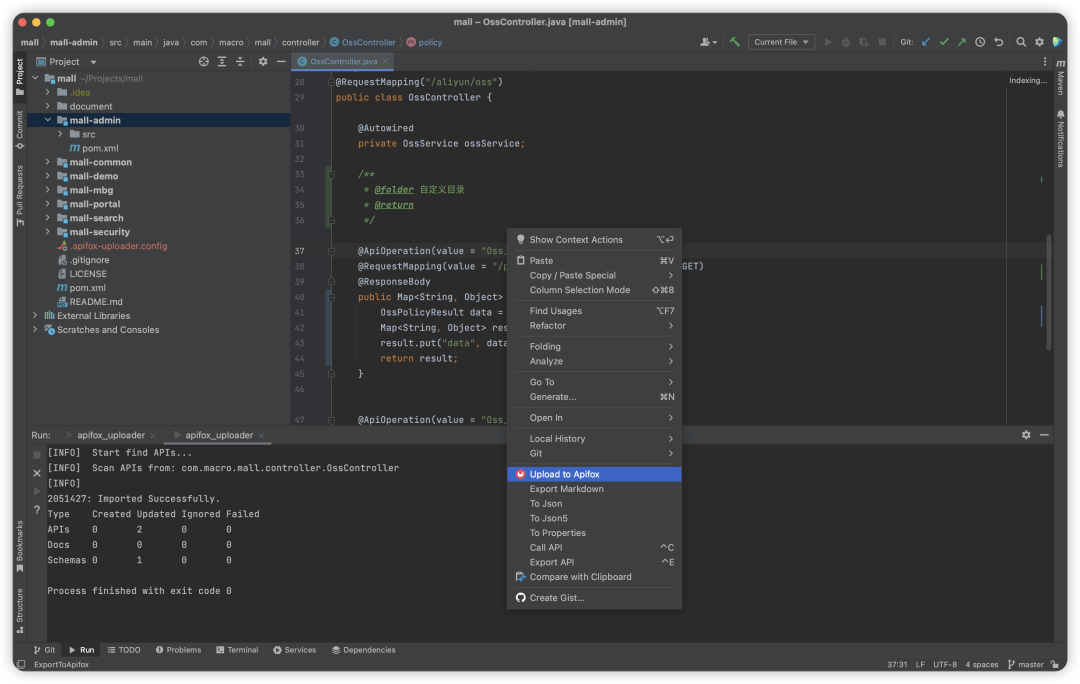This screenshot has width=1080, height=684.
Task: Select Generate... from context menu
Action: tap(594, 397)
